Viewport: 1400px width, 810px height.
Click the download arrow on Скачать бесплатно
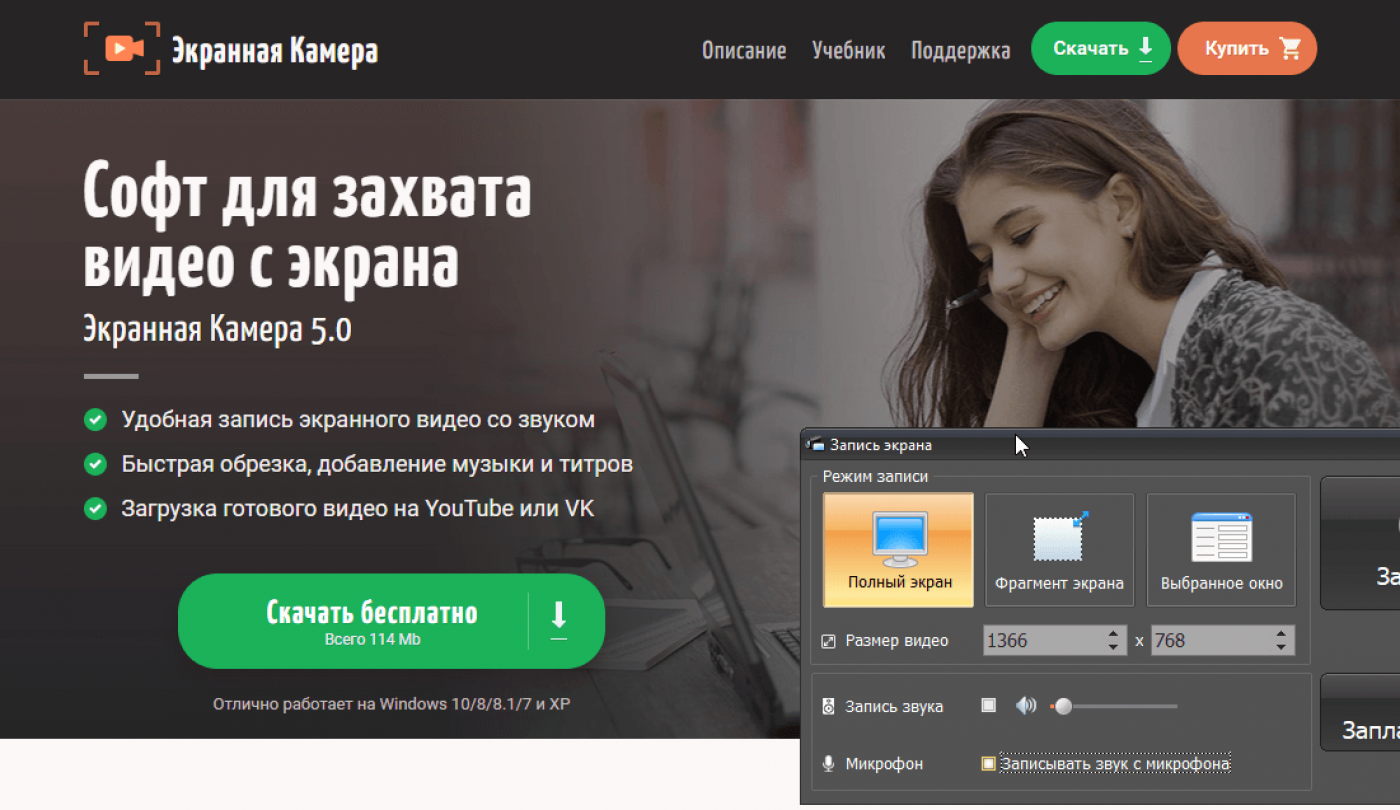click(x=559, y=620)
